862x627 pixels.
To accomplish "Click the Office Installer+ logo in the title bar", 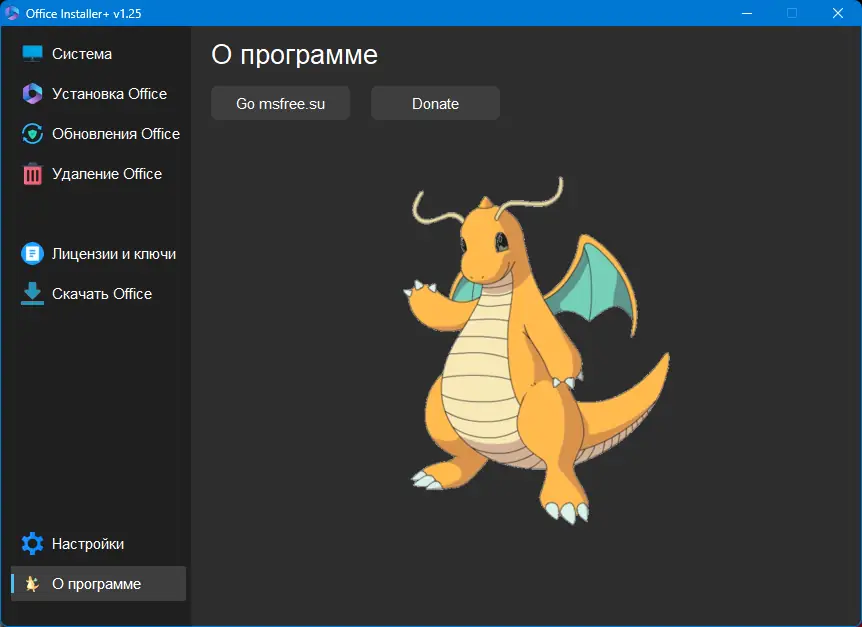I will click(14, 13).
